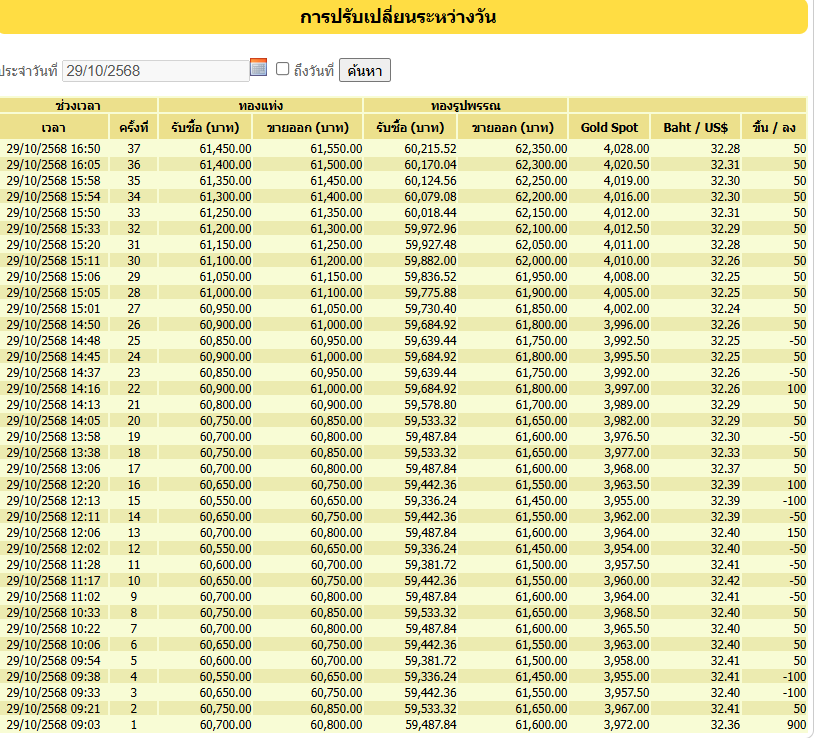The image size is (814, 738).
Task: Click the ขึ้น / ลง column header
Action: pos(774,128)
